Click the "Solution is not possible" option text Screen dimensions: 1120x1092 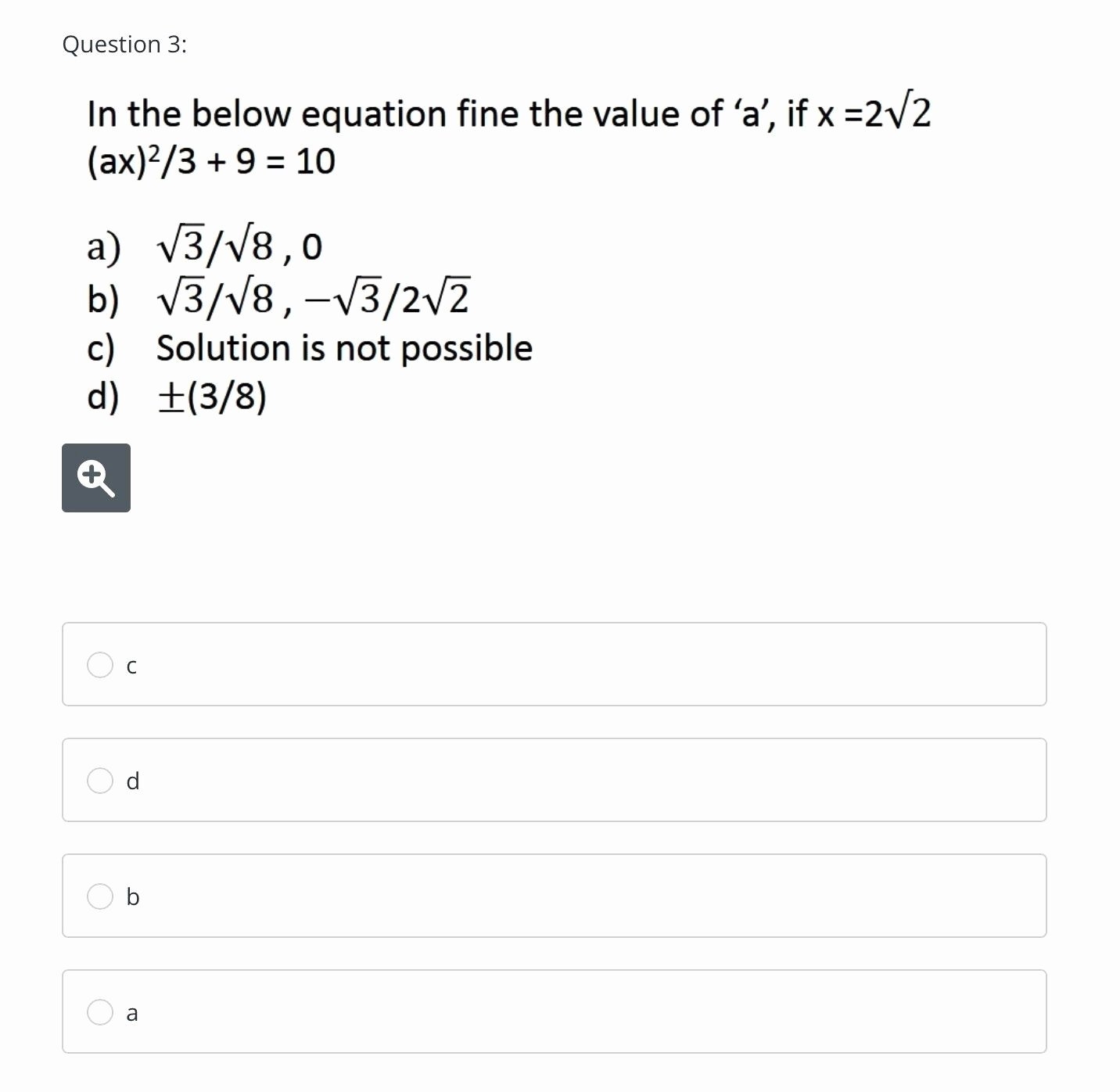(344, 348)
